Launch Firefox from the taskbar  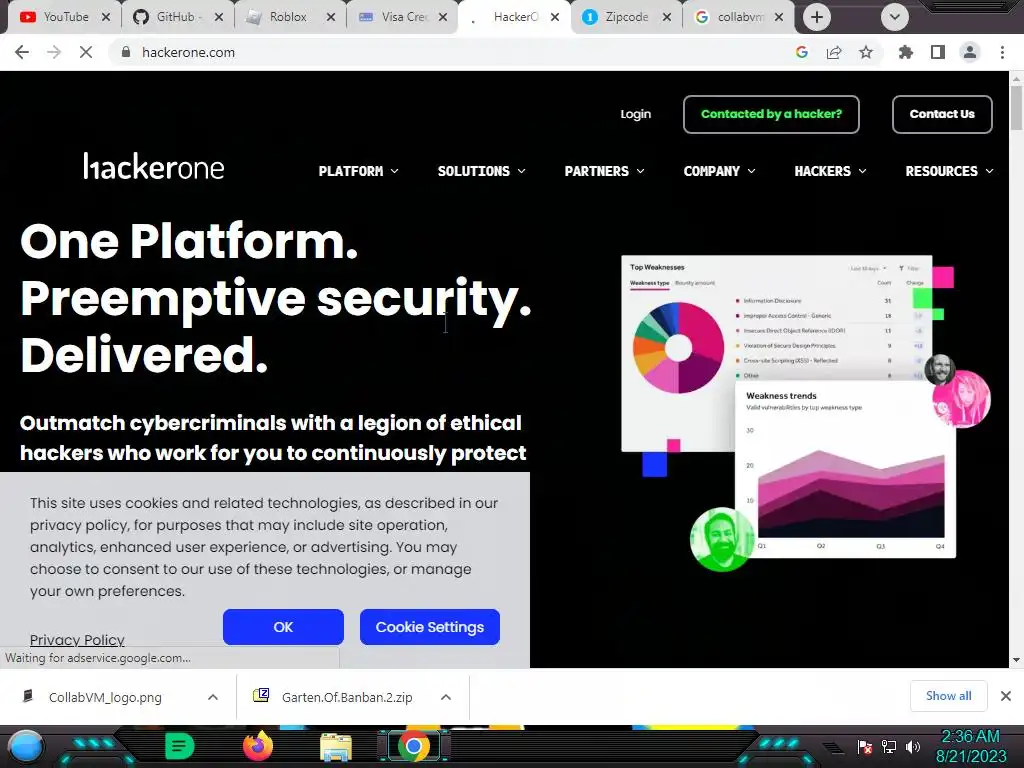pyautogui.click(x=258, y=746)
